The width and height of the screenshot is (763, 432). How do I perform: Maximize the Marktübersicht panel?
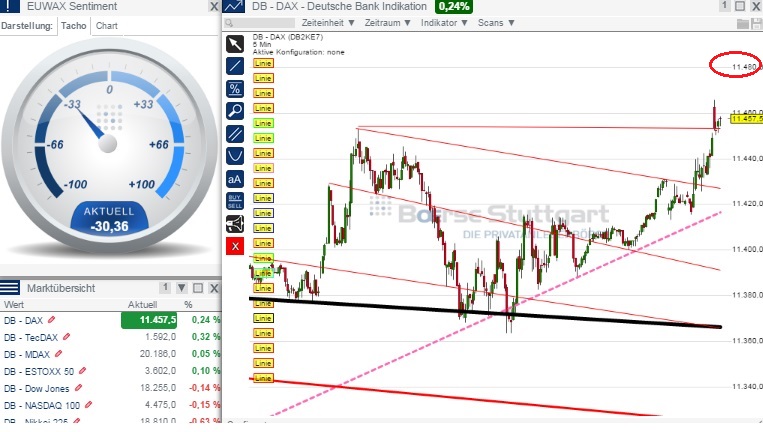[198, 288]
